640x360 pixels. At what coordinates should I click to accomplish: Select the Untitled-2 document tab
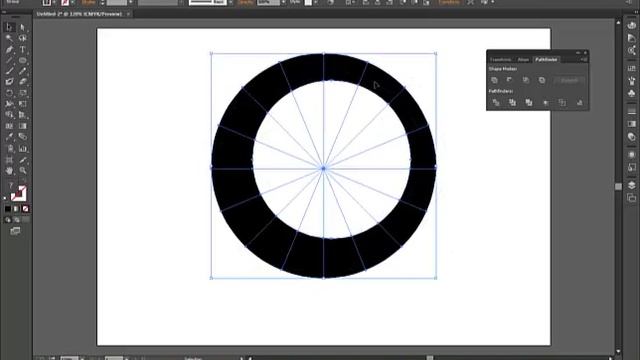[80, 14]
